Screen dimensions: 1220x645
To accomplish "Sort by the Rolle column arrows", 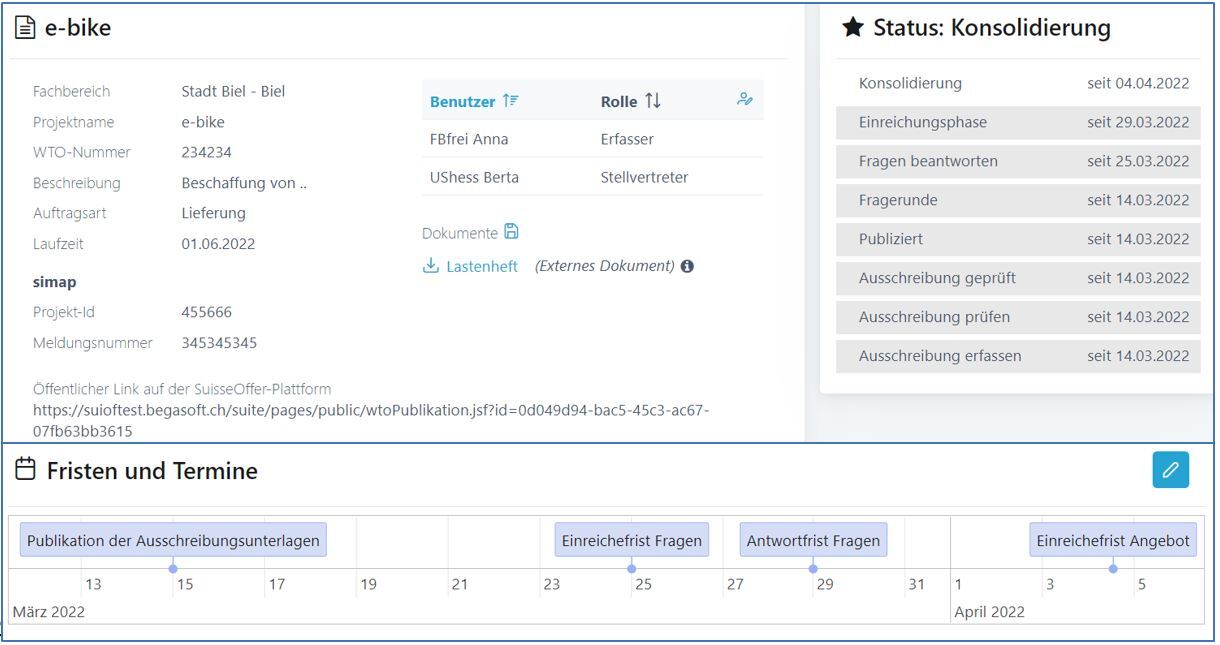I will coord(653,101).
